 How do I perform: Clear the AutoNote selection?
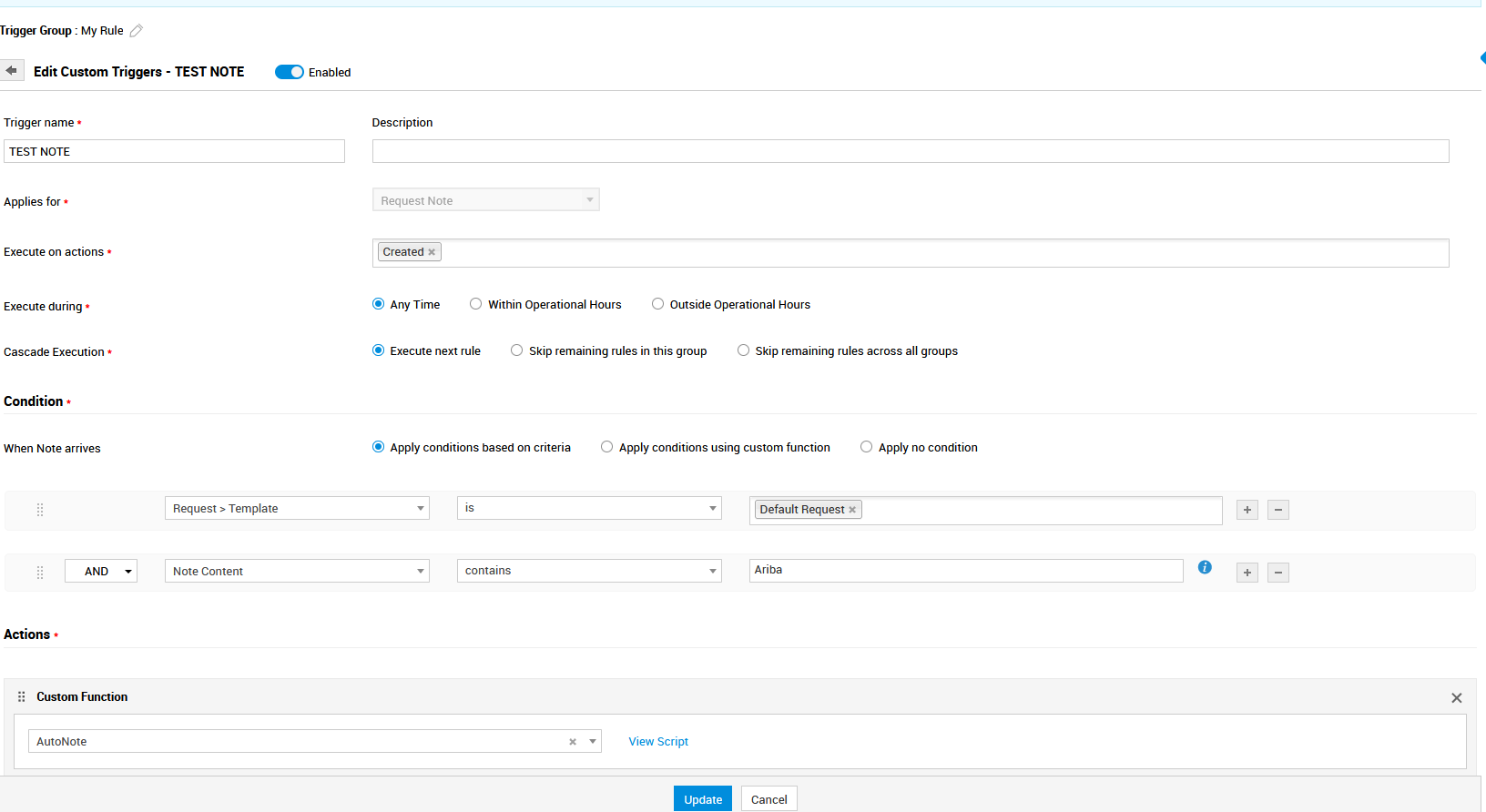coord(573,742)
